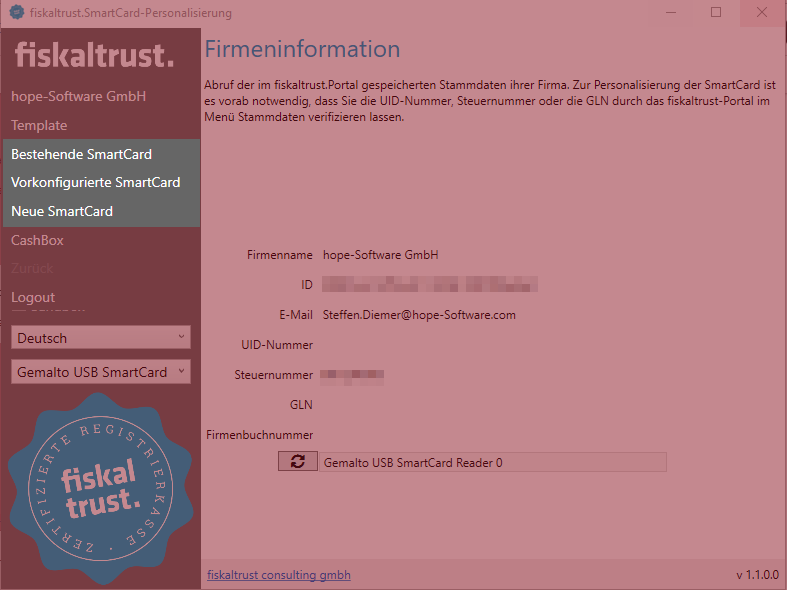Viewport: 787px width, 590px height.
Task: Click the Gemalto USB SmartCard Reader 0 field
Action: pos(493,462)
